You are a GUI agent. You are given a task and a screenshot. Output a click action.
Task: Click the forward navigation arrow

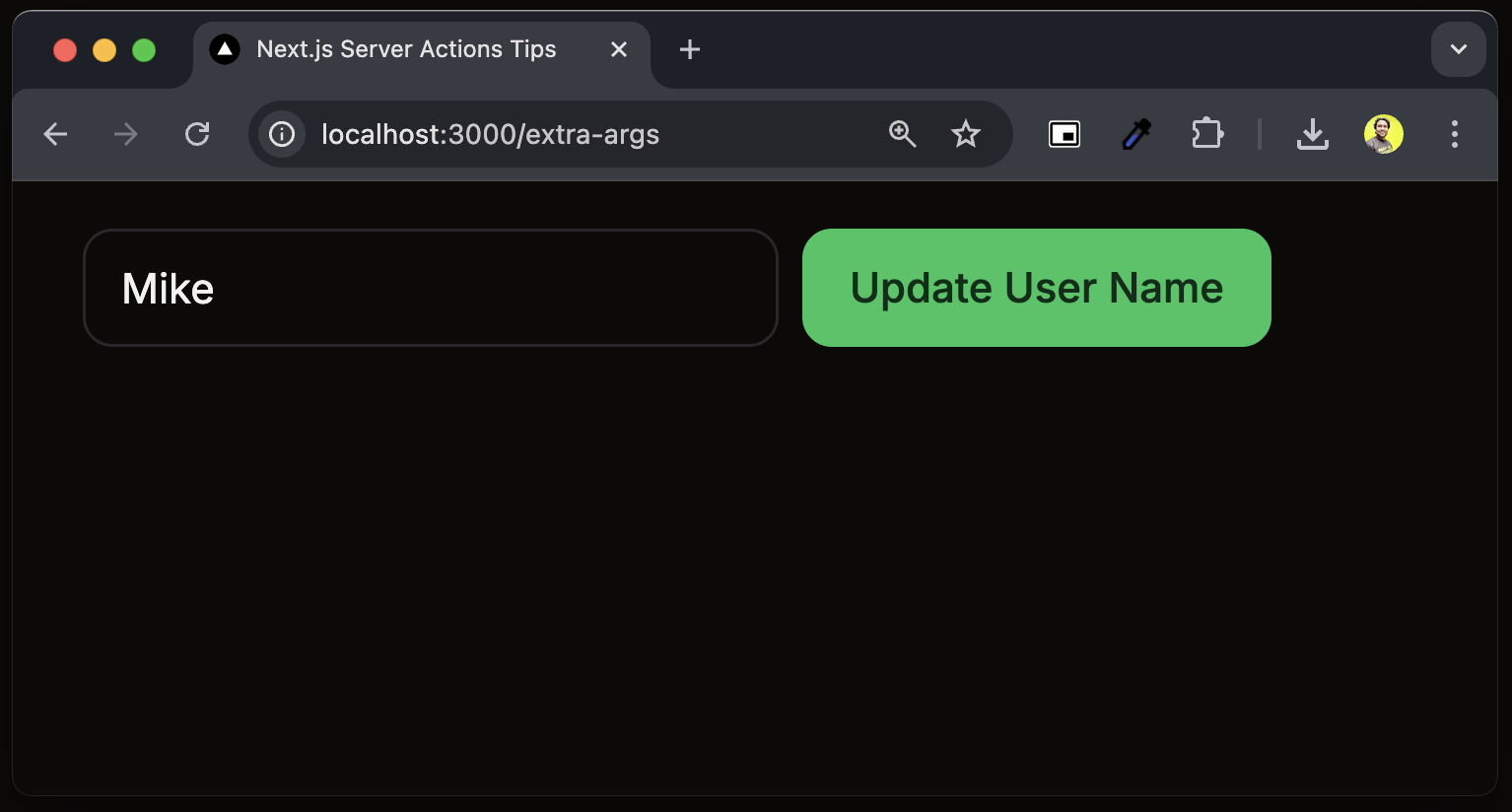126,134
